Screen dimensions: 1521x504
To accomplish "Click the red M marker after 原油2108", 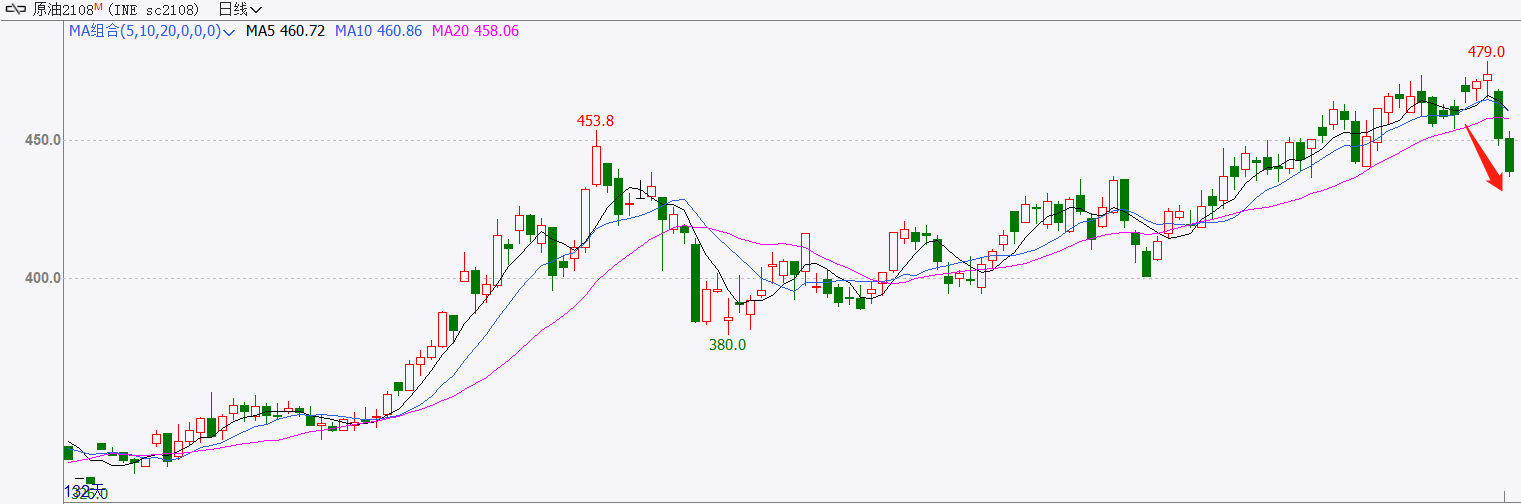I will (98, 6).
